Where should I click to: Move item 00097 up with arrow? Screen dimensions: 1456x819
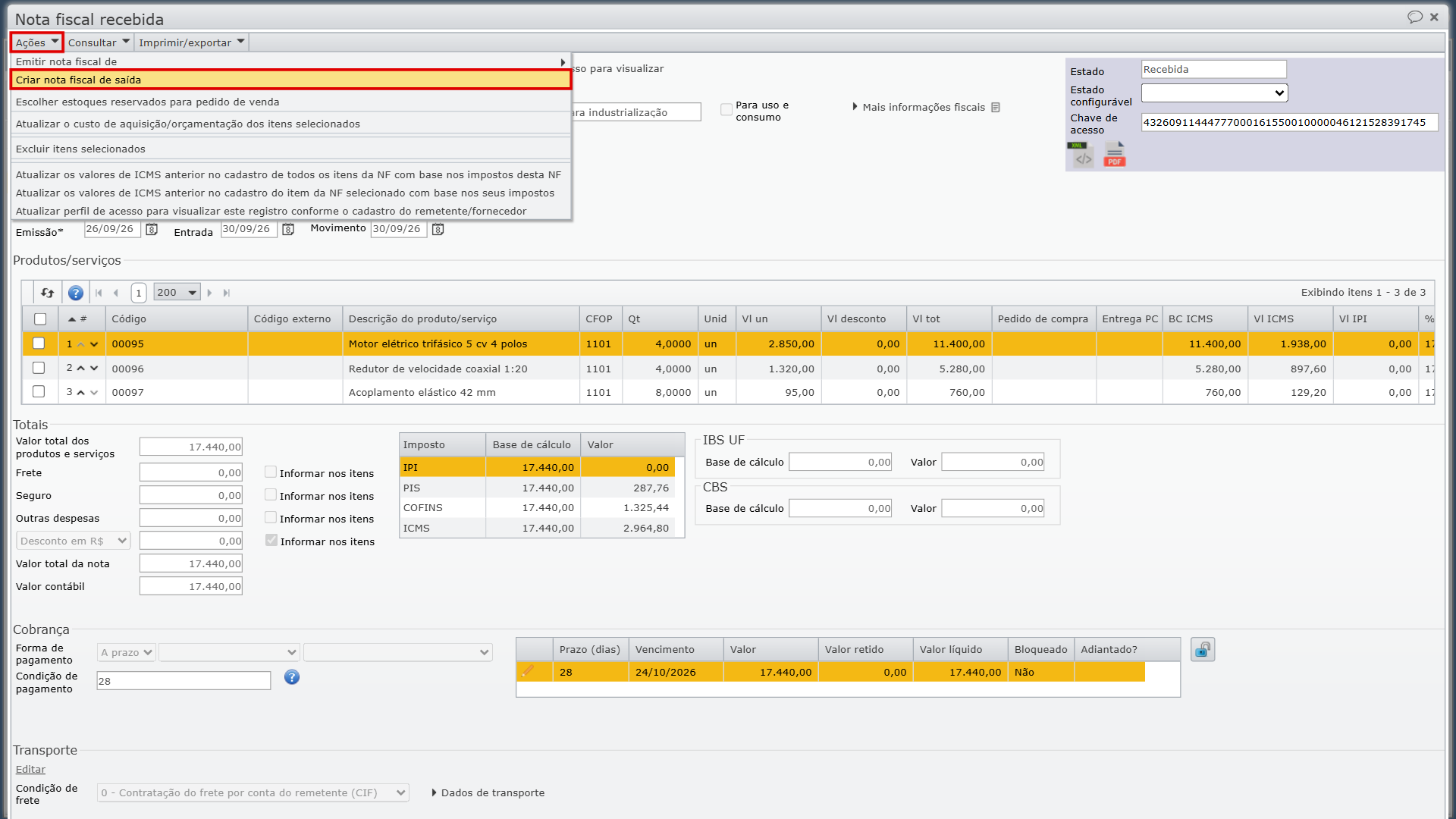pyautogui.click(x=80, y=393)
